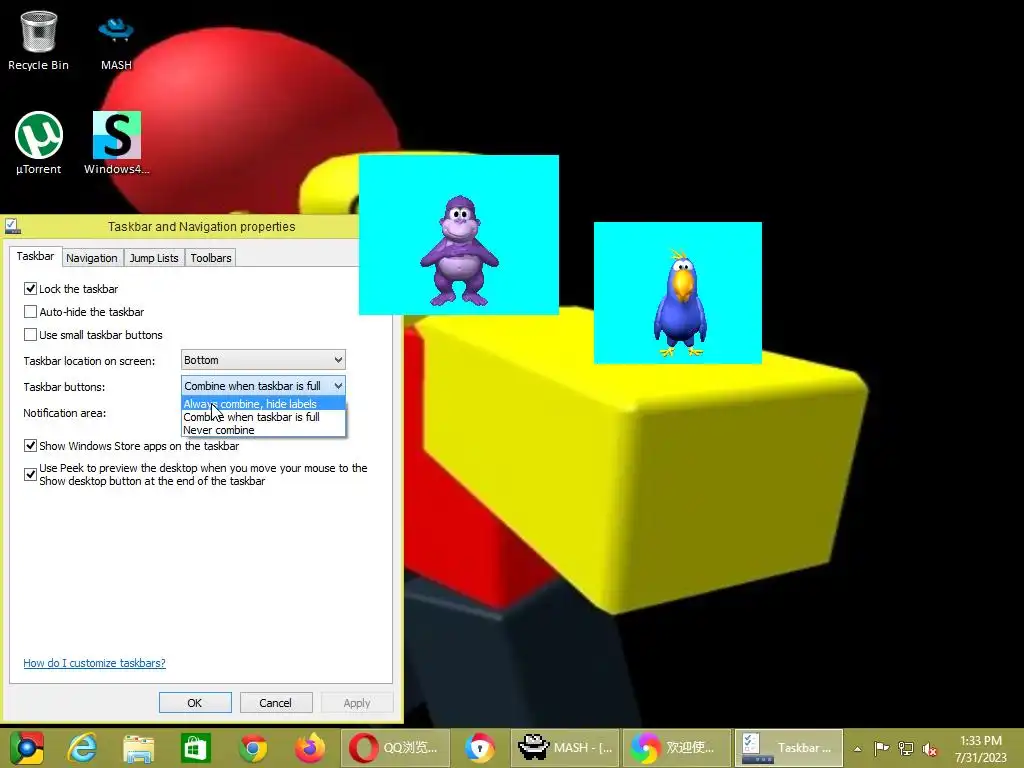Switch to the Navigation tab
The image size is (1024, 768).
tap(91, 258)
